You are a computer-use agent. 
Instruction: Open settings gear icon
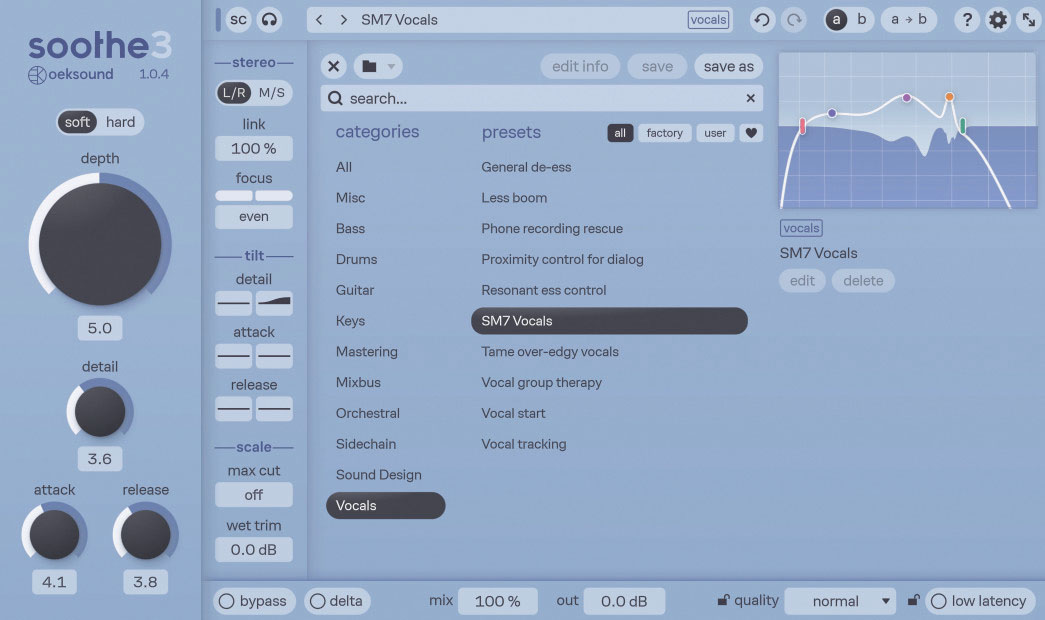998,20
